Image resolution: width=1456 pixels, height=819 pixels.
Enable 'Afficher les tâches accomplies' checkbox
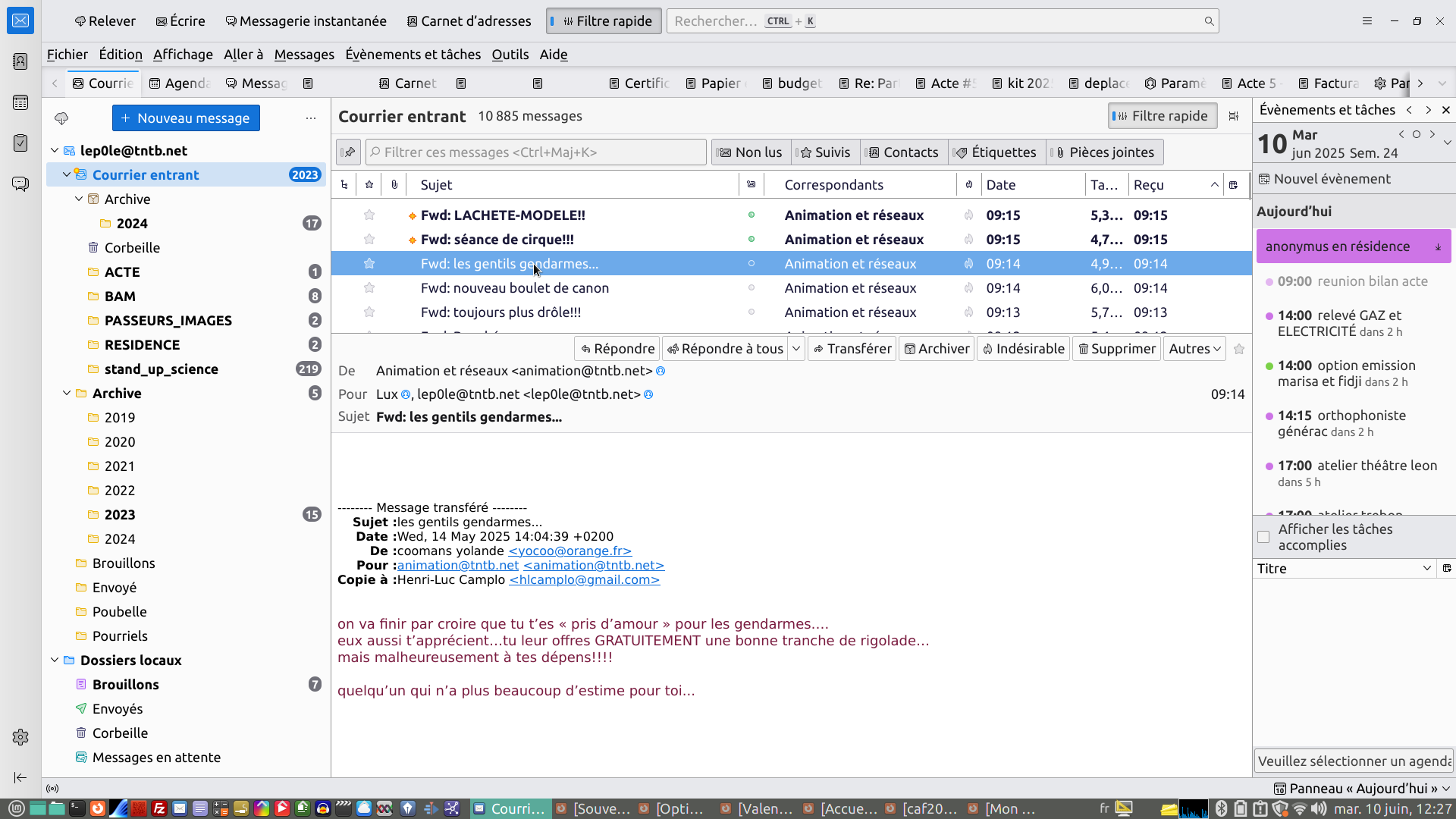click(1263, 537)
